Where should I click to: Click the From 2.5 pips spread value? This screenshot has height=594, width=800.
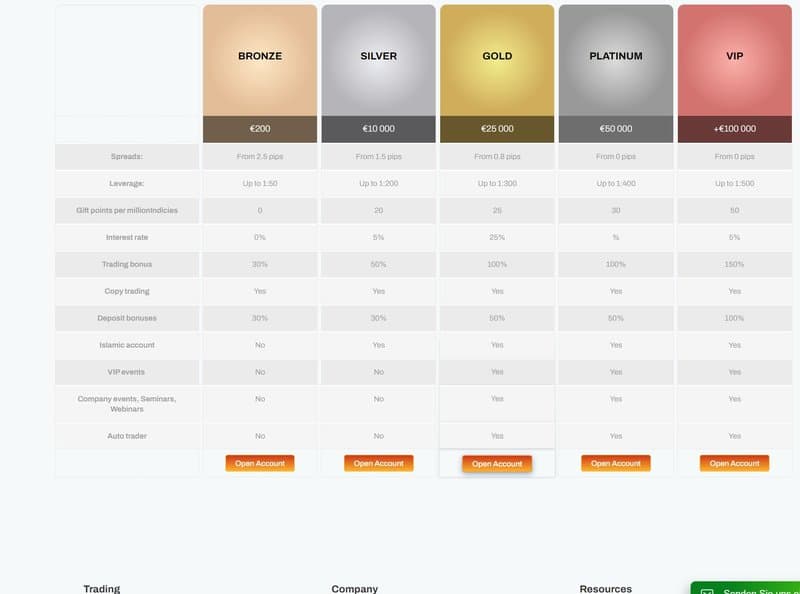pyautogui.click(x=260, y=157)
